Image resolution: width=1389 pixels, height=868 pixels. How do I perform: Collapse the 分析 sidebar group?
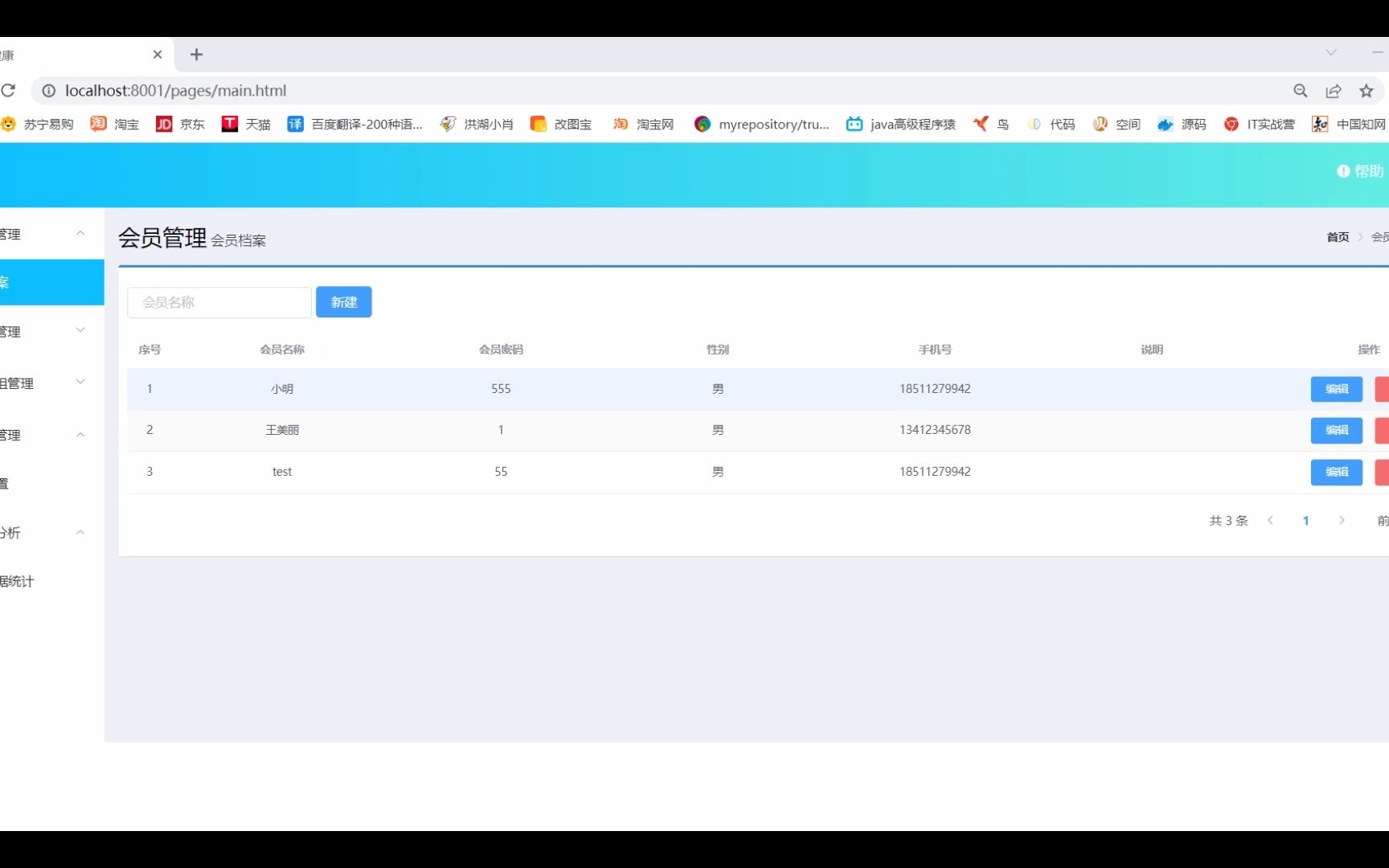coord(80,533)
